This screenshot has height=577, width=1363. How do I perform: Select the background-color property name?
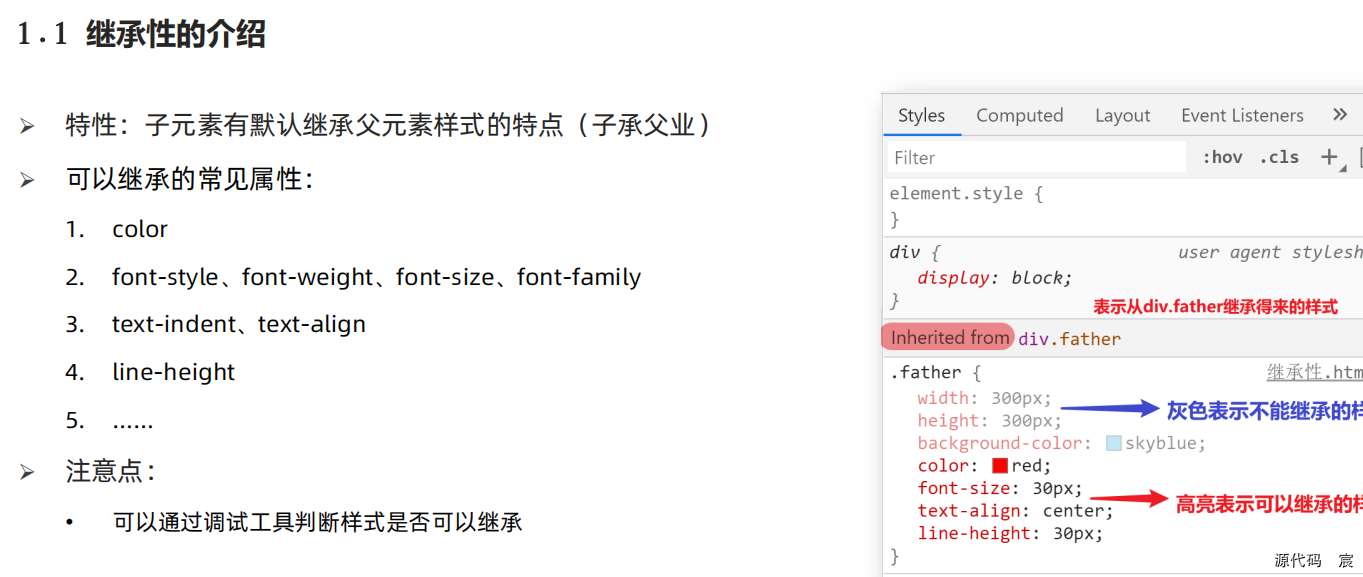[1000, 443]
